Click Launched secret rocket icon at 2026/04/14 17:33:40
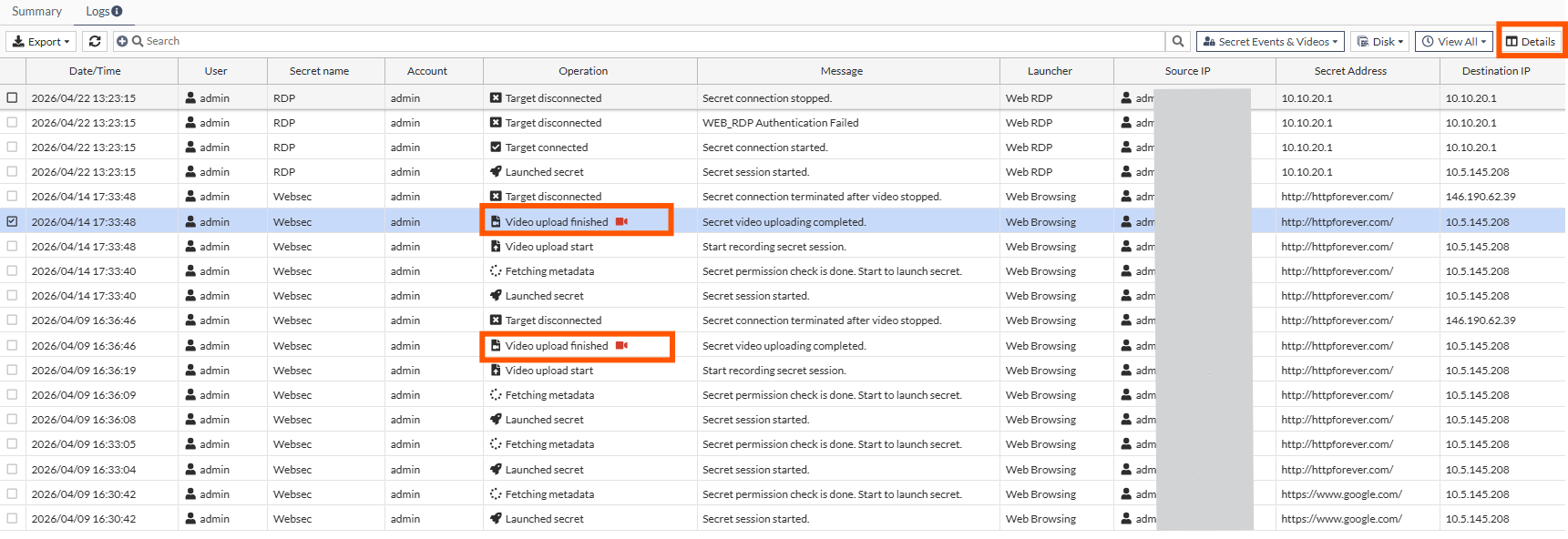Screen dimensions: 1568x539 tap(496, 295)
